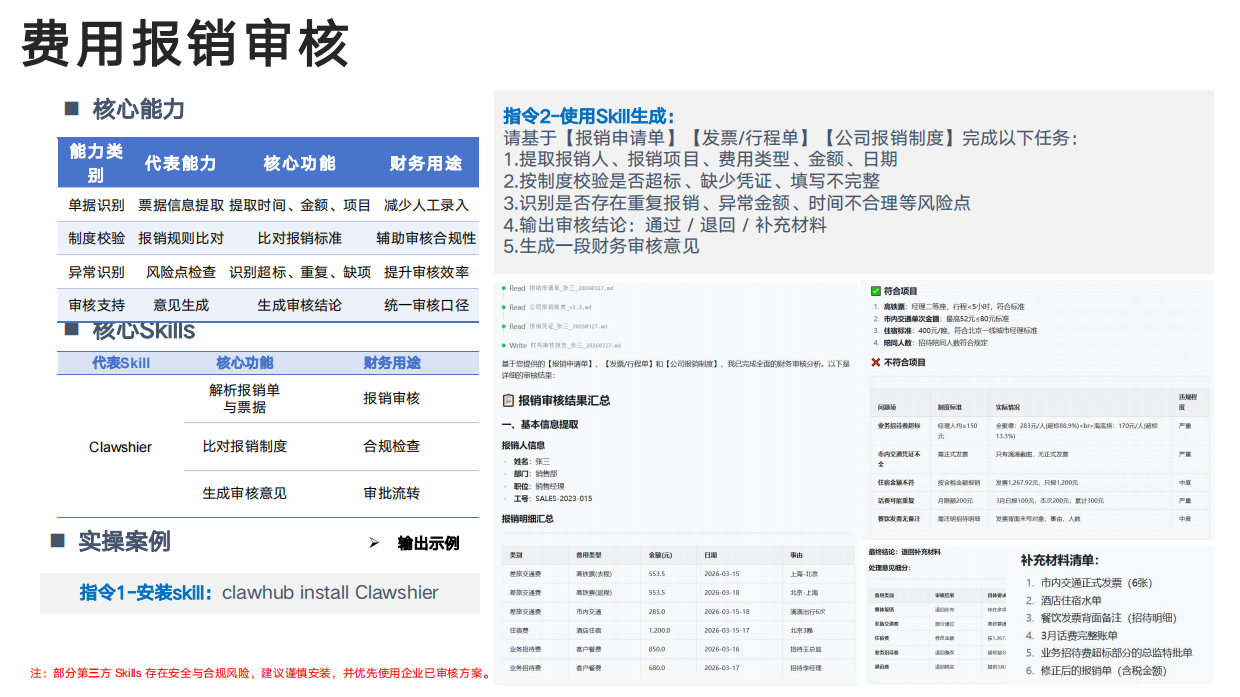Click the green dot before the Read 报销申请单 line
Screen dimensions: 1240x697
click(x=503, y=288)
